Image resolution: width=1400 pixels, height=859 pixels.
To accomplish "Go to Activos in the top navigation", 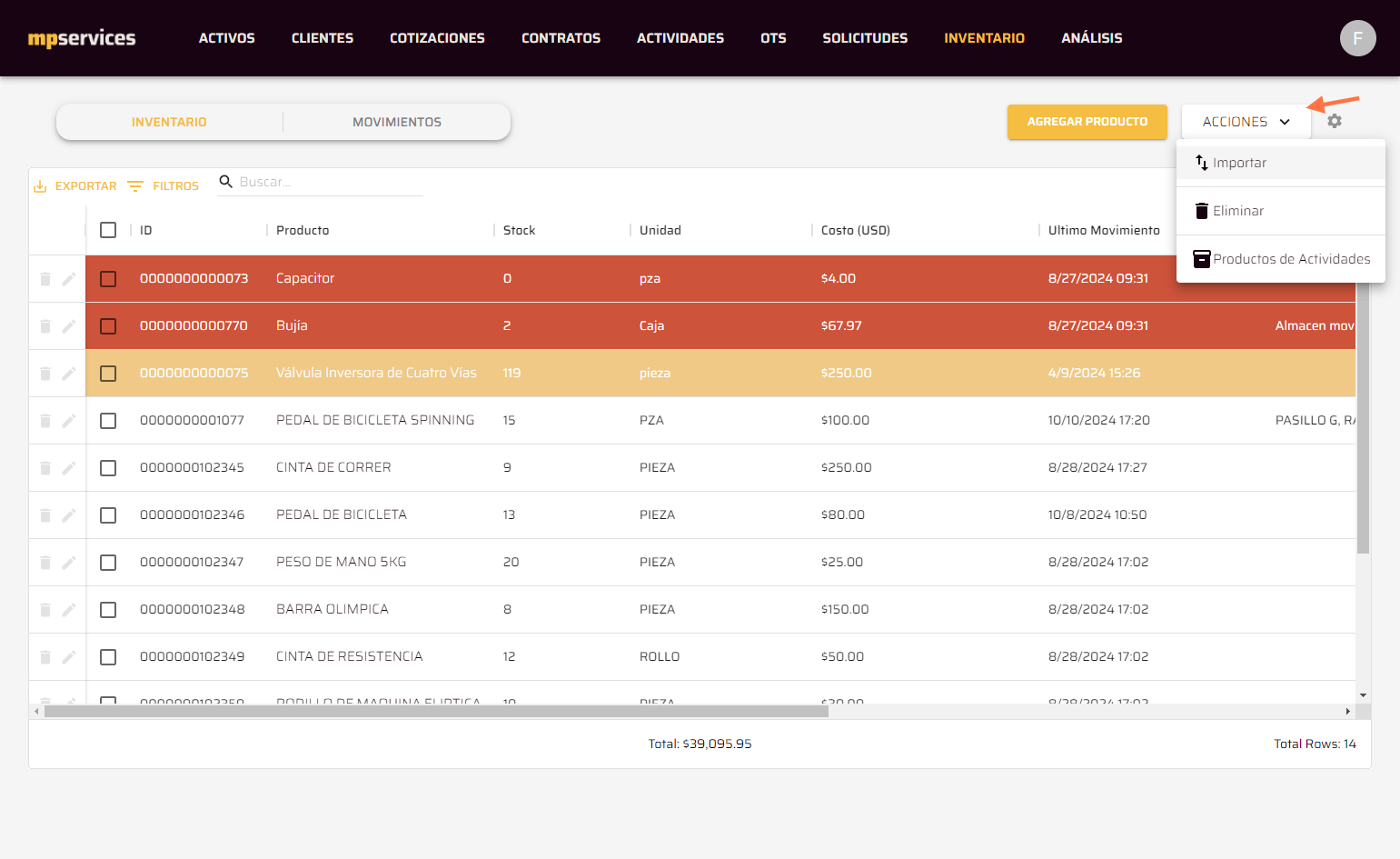I will click(x=227, y=38).
